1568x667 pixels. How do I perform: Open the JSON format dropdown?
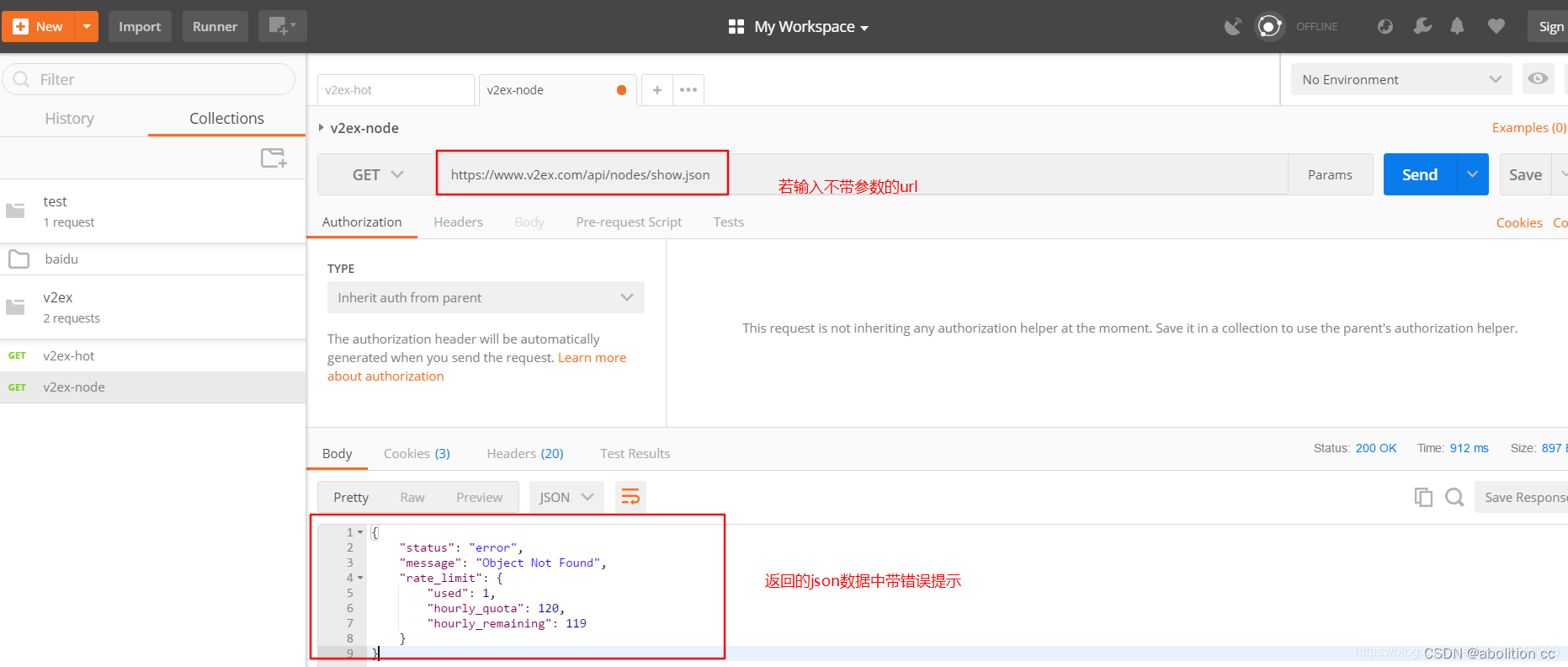click(566, 497)
